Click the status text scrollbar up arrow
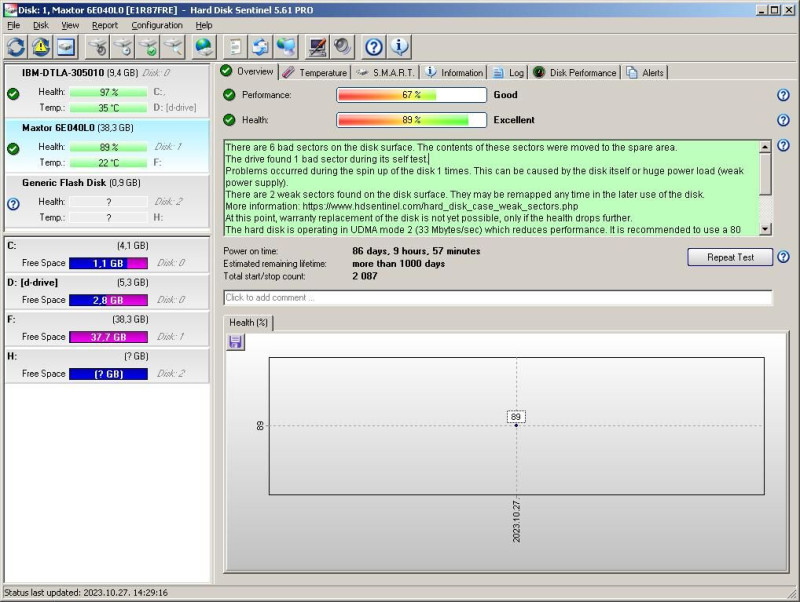The image size is (800, 602). coord(765,147)
